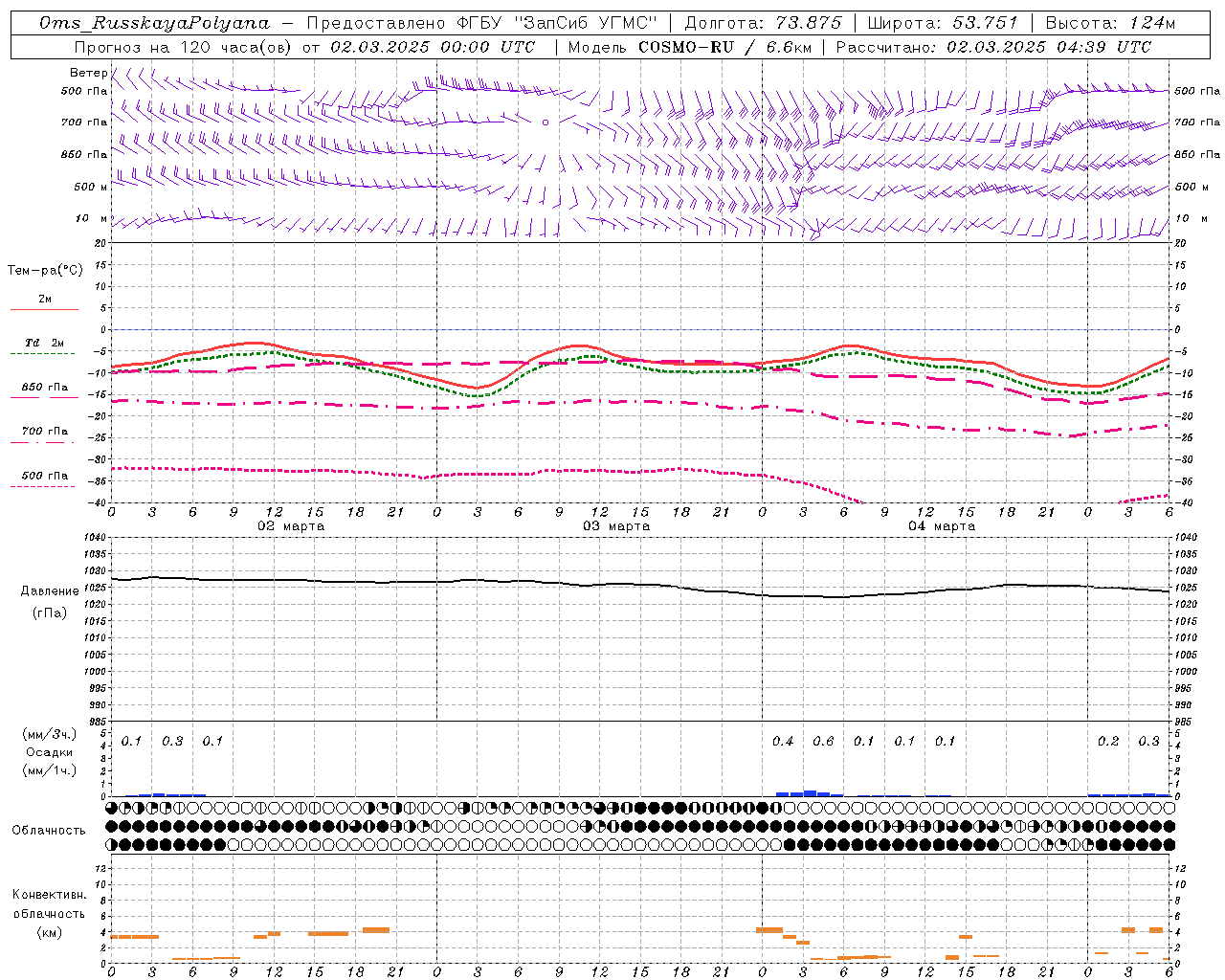Click the solid line sample under 2м legend
The image size is (1225, 980).
[x=44, y=310]
